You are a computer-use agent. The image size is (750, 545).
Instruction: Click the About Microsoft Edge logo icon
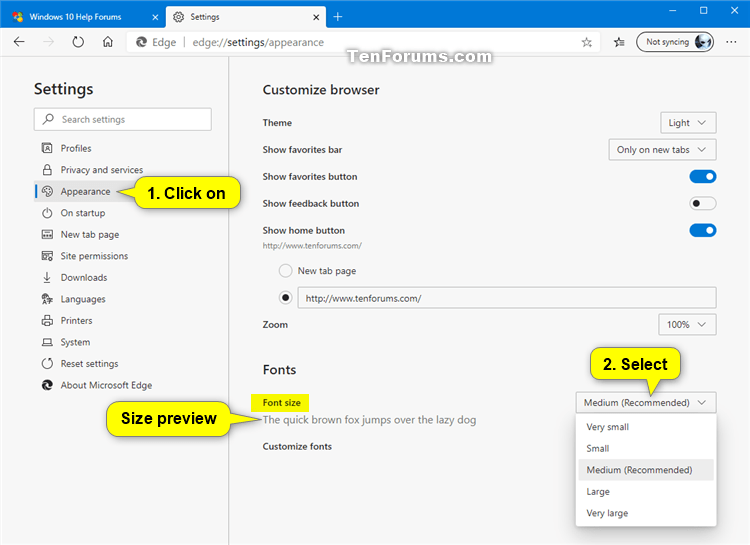[x=47, y=385]
